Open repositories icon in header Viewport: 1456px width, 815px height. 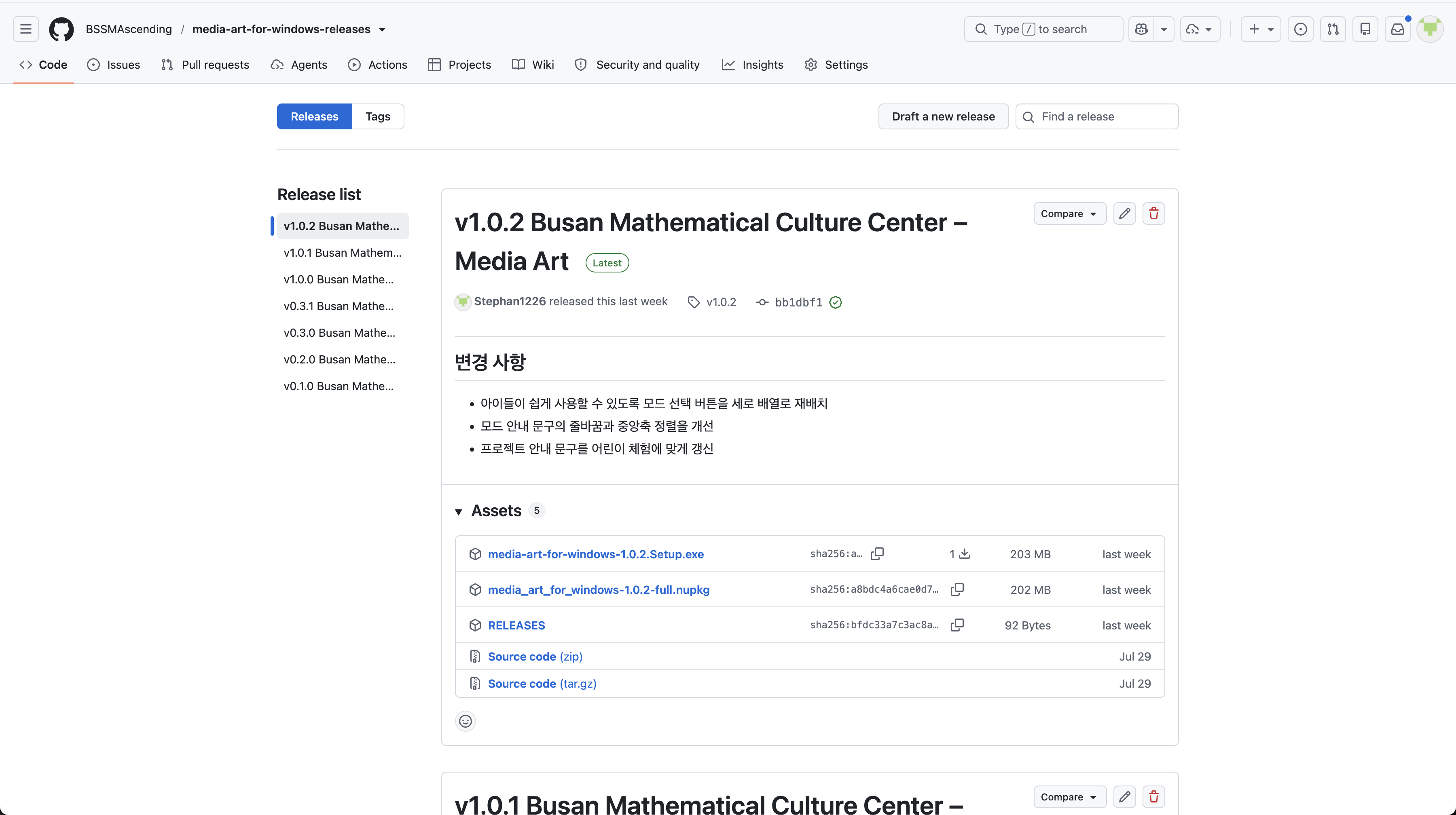1365,29
